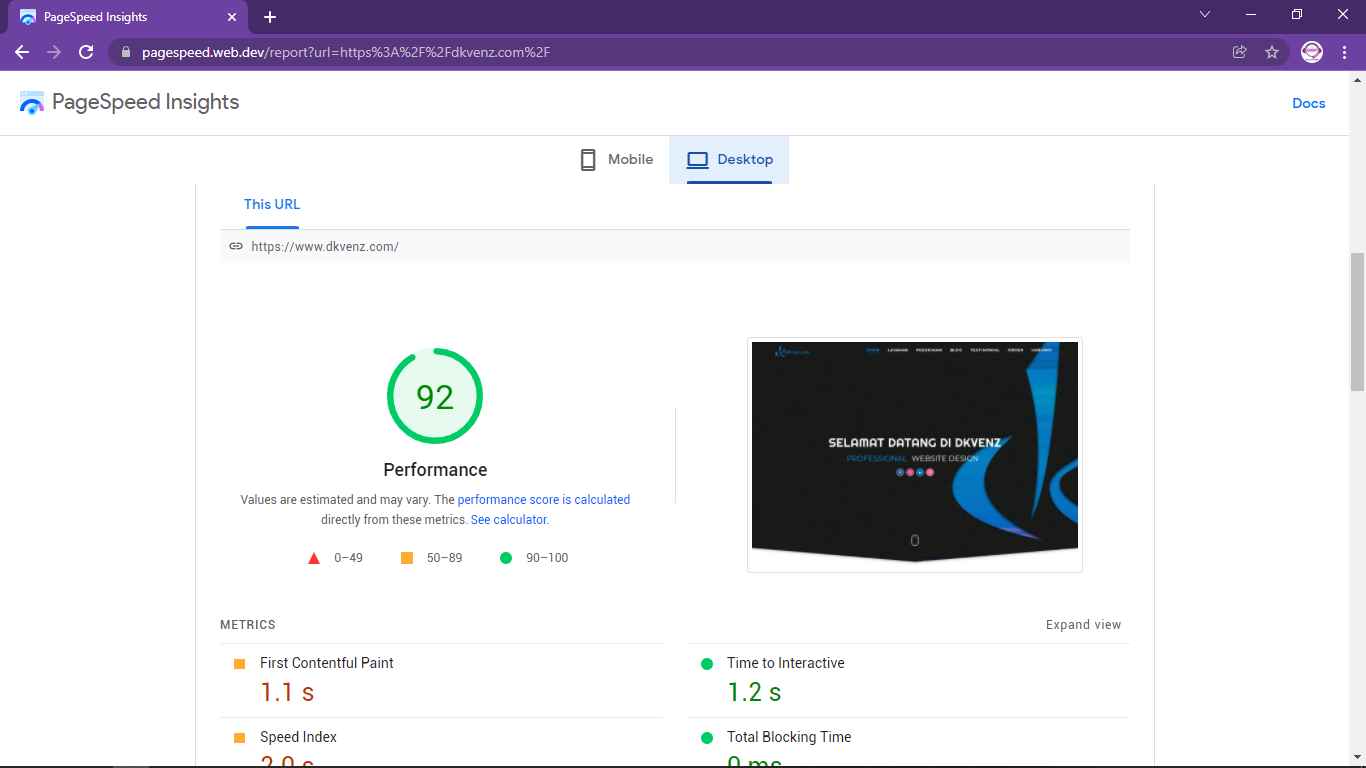Click the page vertical scrollbar thumb

pos(1357,321)
